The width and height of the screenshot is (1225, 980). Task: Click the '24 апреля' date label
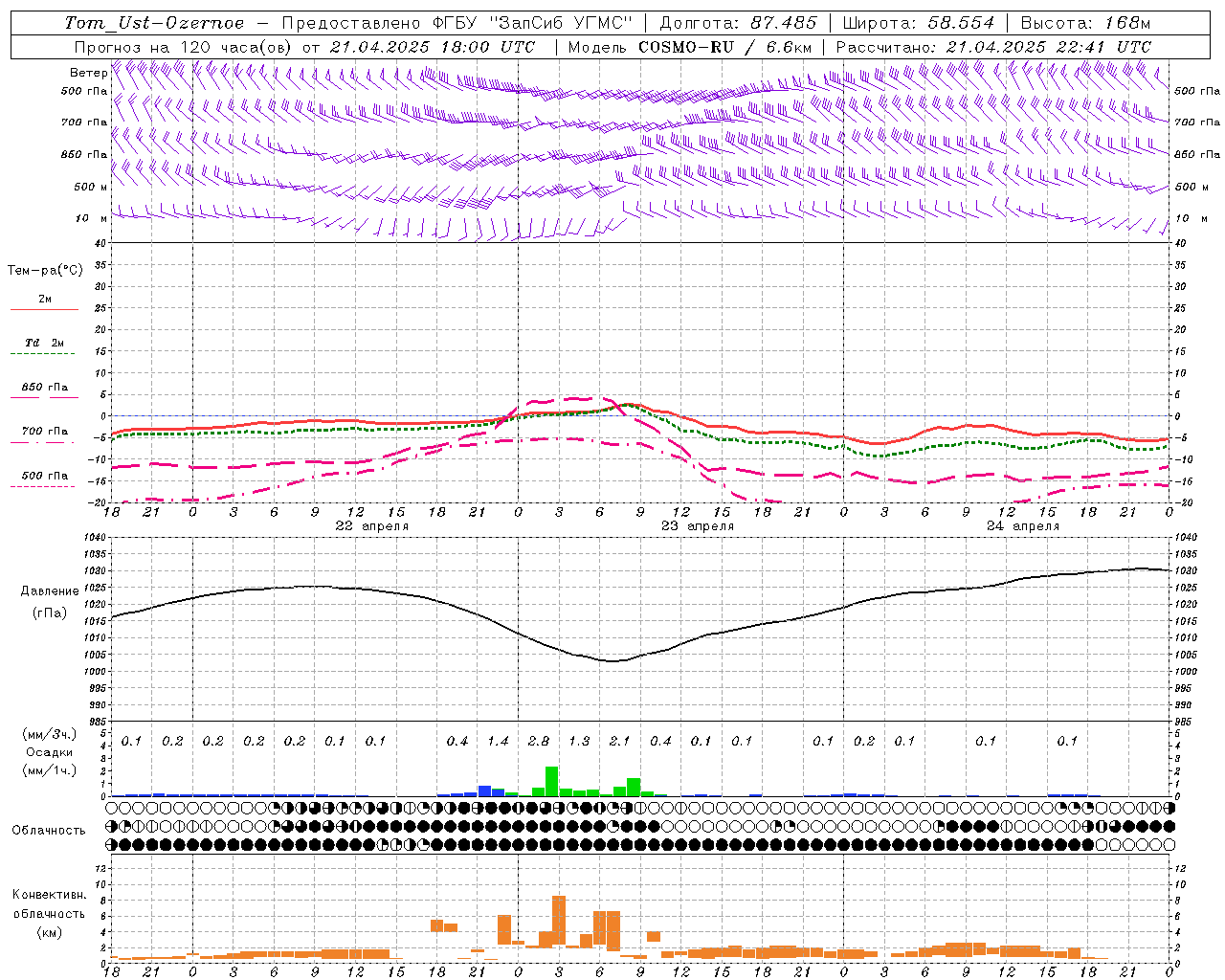[x=1023, y=526]
